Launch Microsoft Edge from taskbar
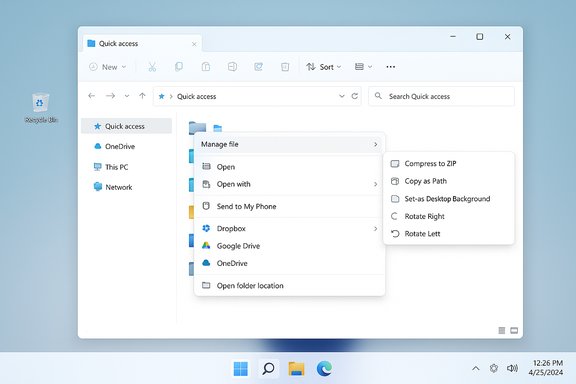The width and height of the screenshot is (576, 384). tap(324, 369)
